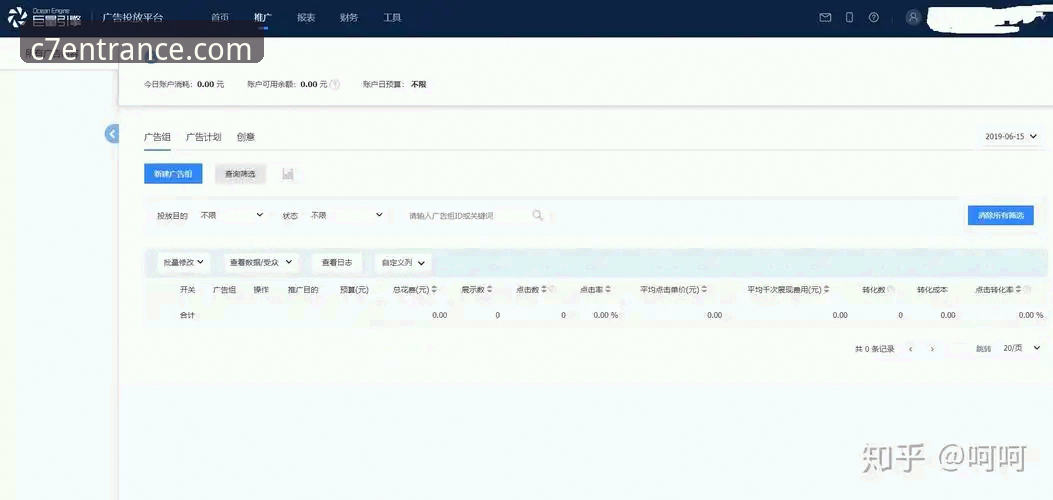Image resolution: width=1053 pixels, height=500 pixels.
Task: Expand the 投放目的 不限 dropdown
Action: click(232, 215)
